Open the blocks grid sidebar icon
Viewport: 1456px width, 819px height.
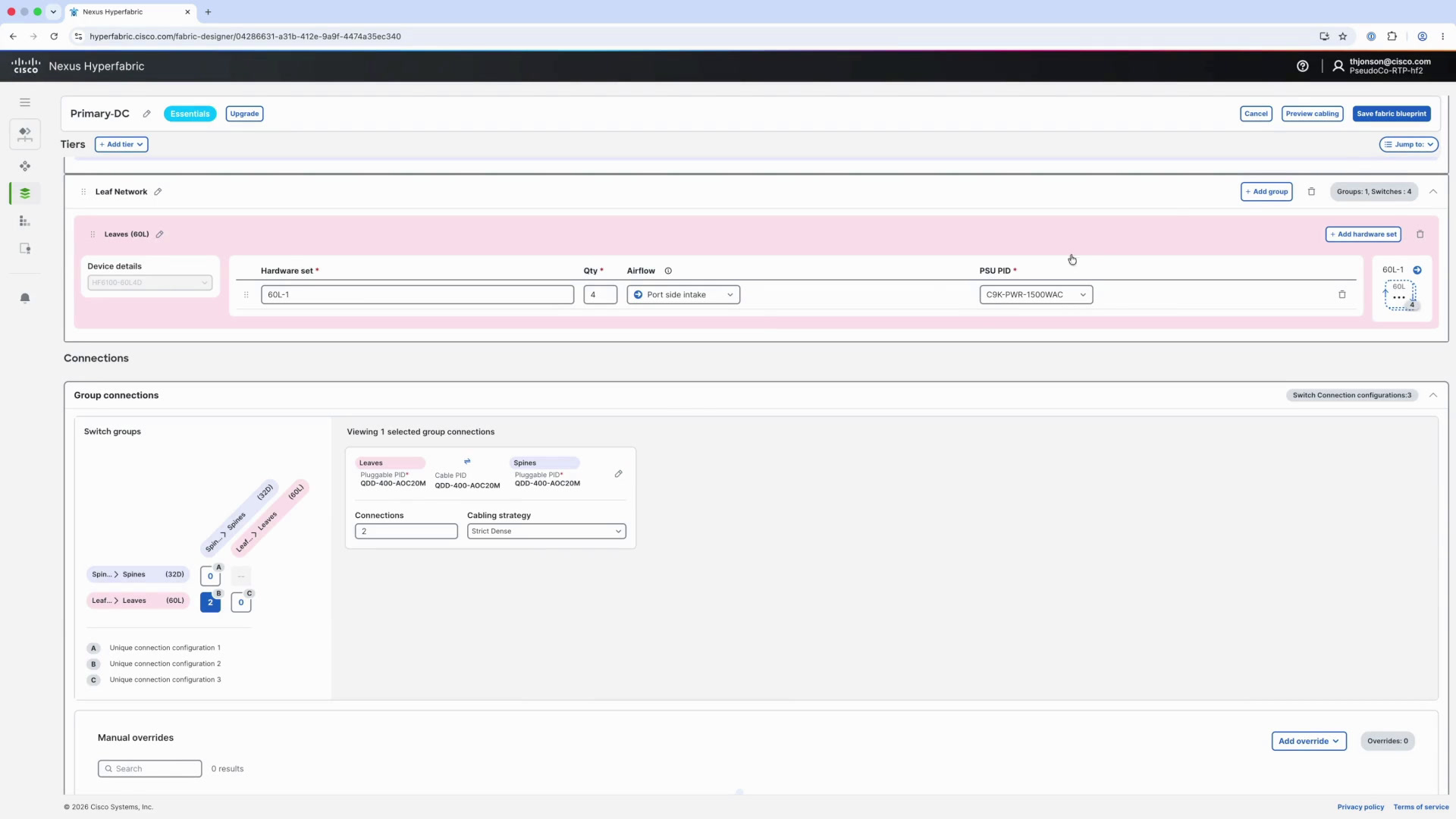click(25, 221)
